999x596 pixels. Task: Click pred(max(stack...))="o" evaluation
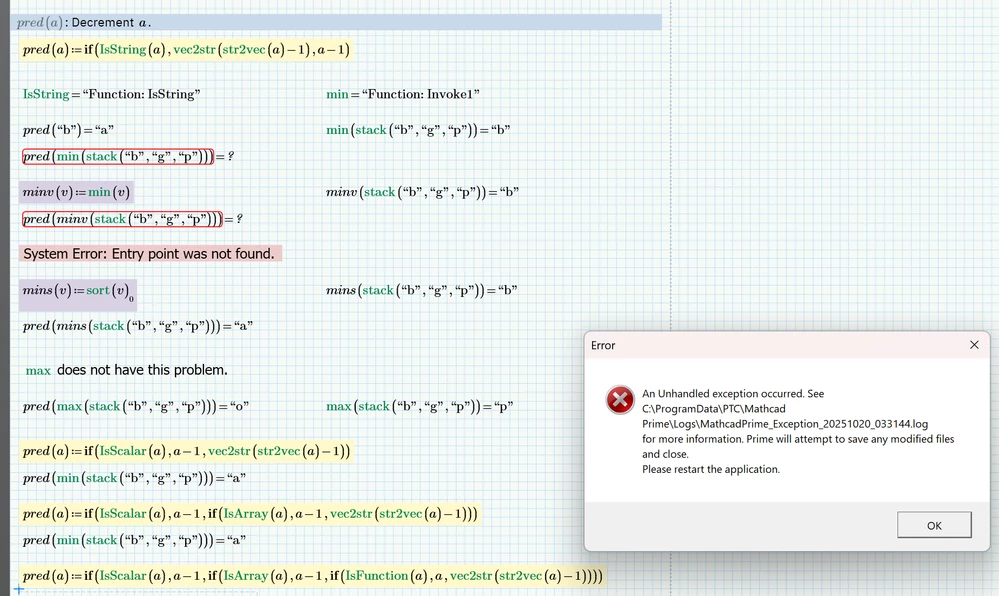(x=136, y=406)
